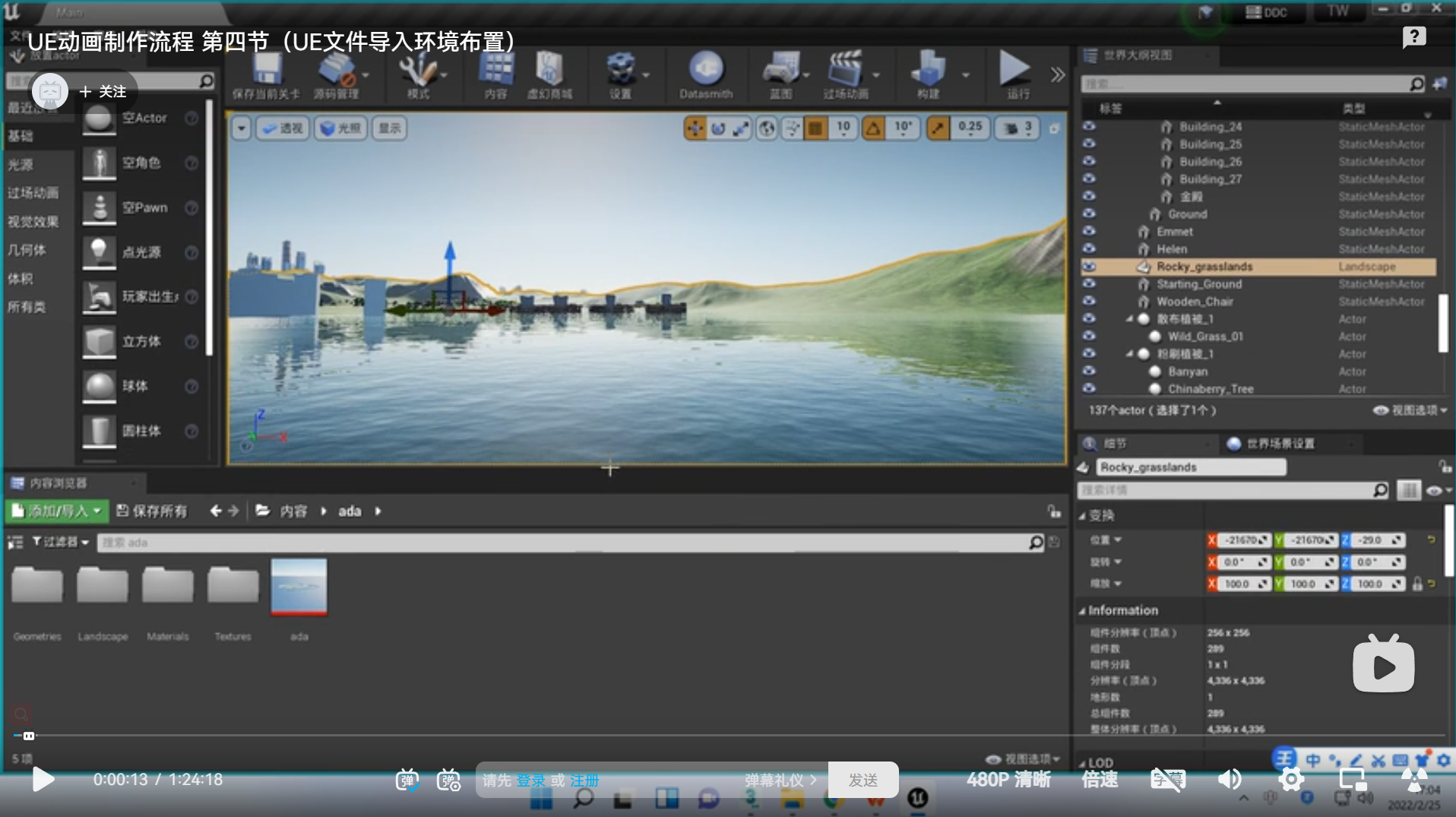Viewport: 1456px width, 817px height.
Task: Toggle scale snapping in viewport
Action: click(938, 128)
